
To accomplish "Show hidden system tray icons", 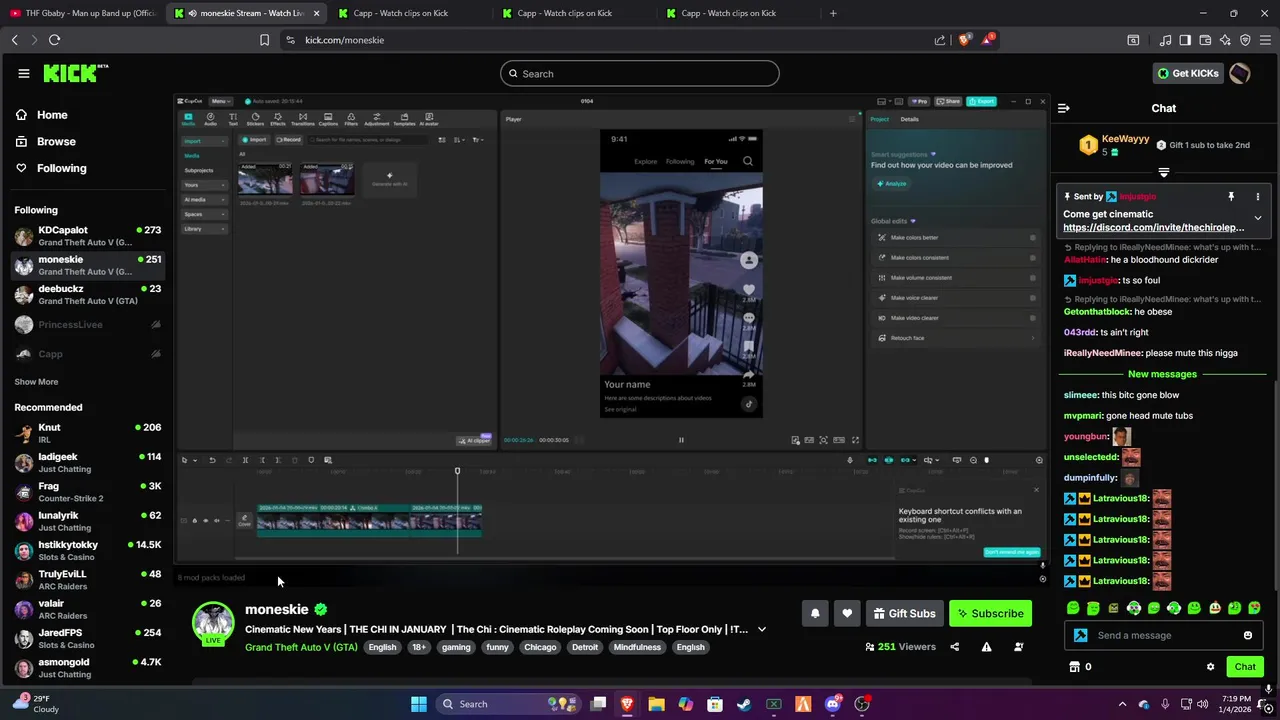I will pyautogui.click(x=1122, y=704).
